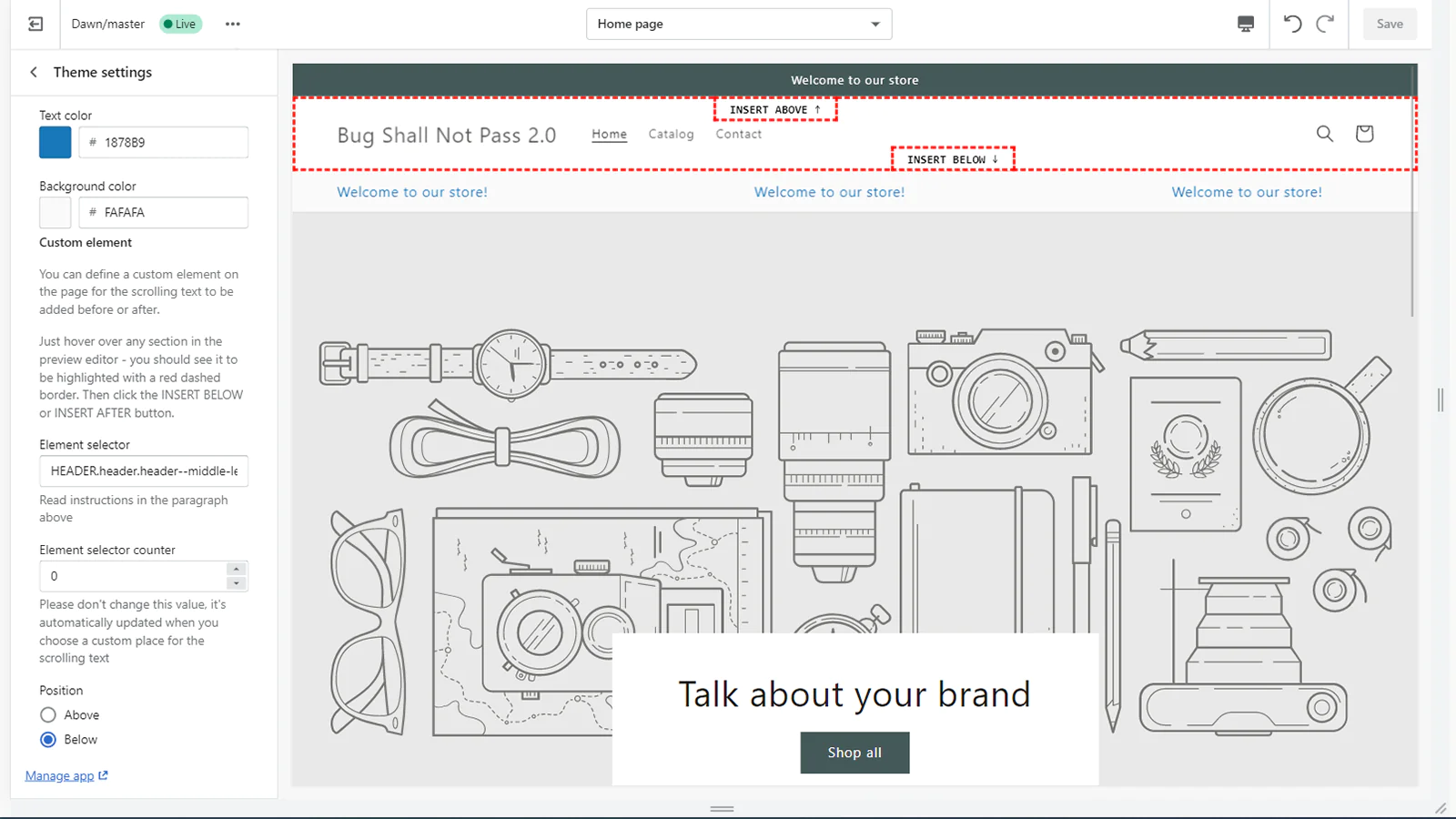Click the Dawn/master theme name

pyautogui.click(x=108, y=24)
